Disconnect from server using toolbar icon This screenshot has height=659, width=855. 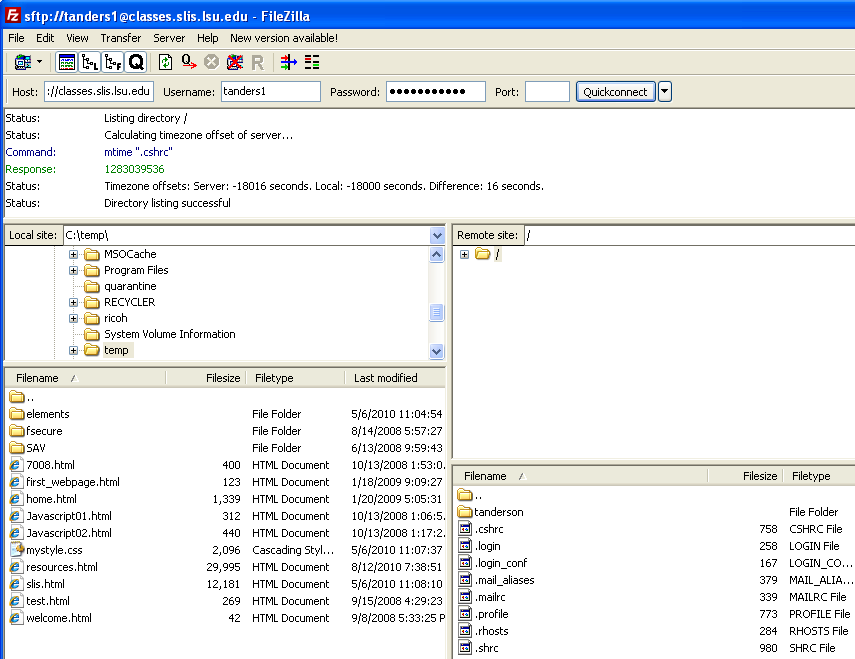234,62
